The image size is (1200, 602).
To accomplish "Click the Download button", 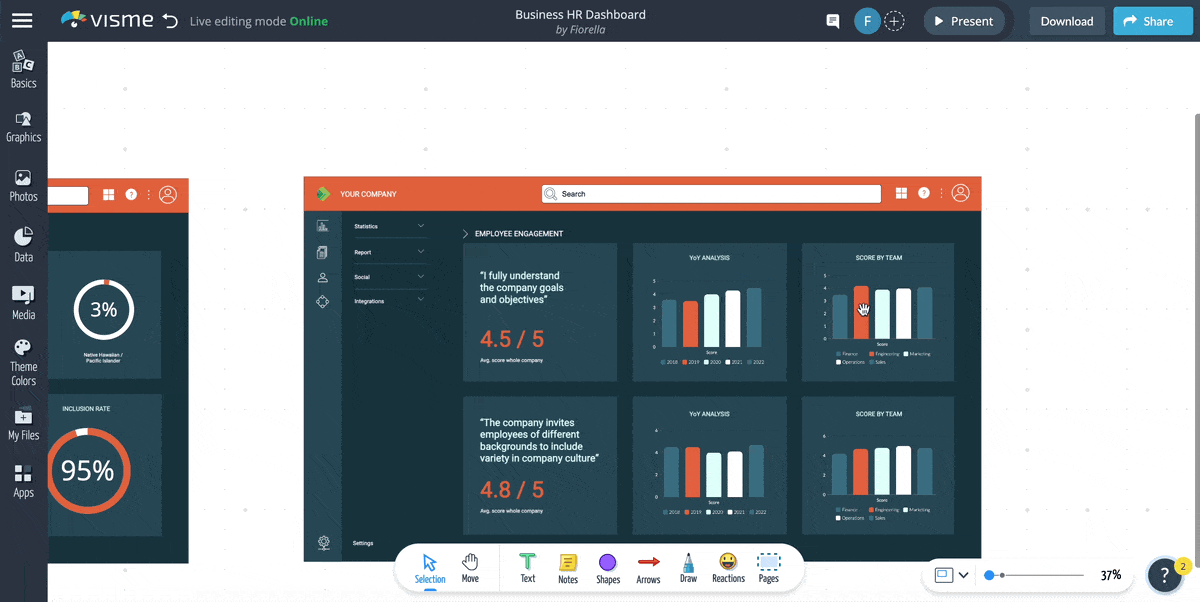I will 1066,21.
